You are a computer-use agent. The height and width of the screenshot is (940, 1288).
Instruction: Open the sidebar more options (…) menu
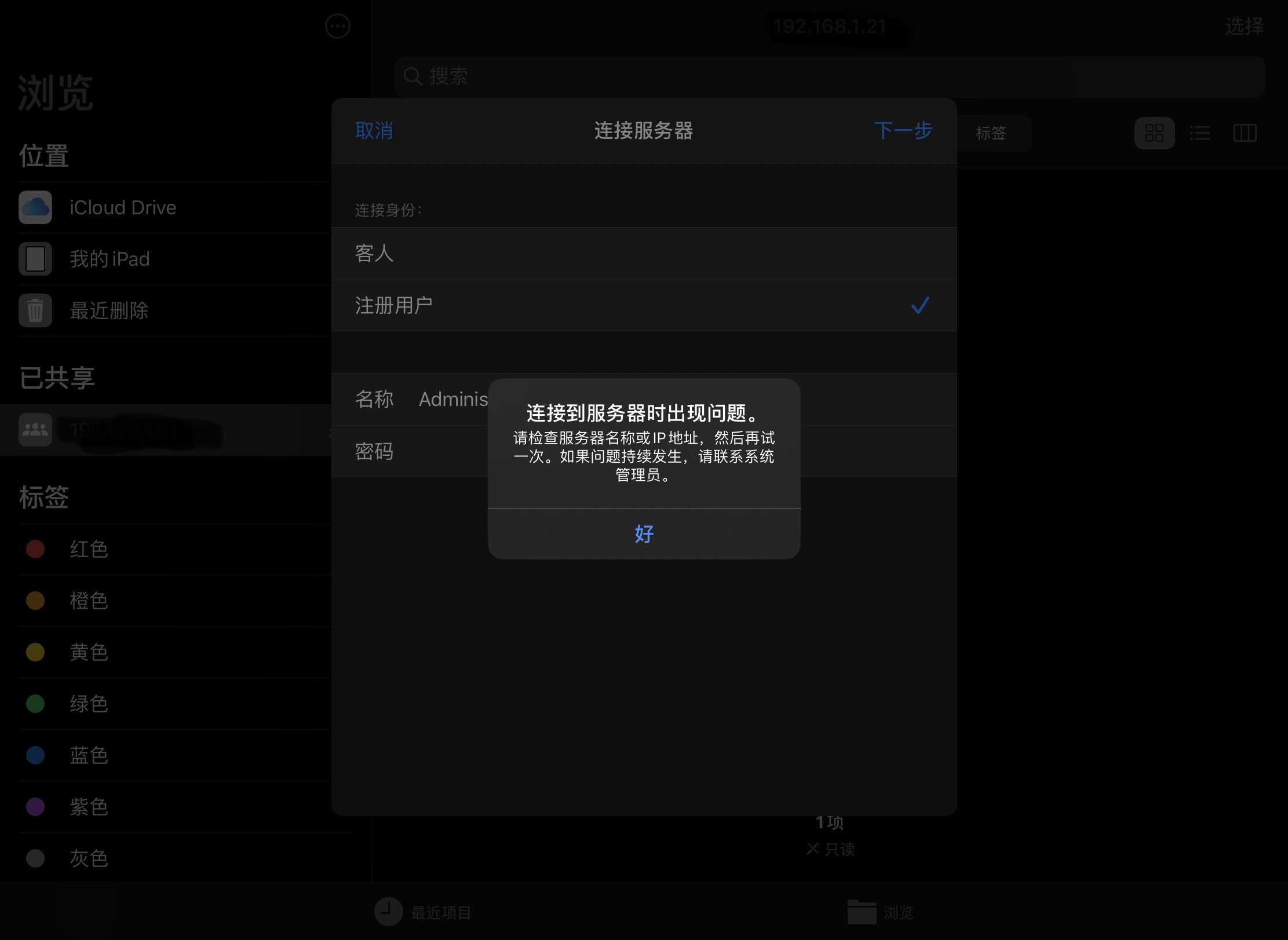tap(338, 26)
